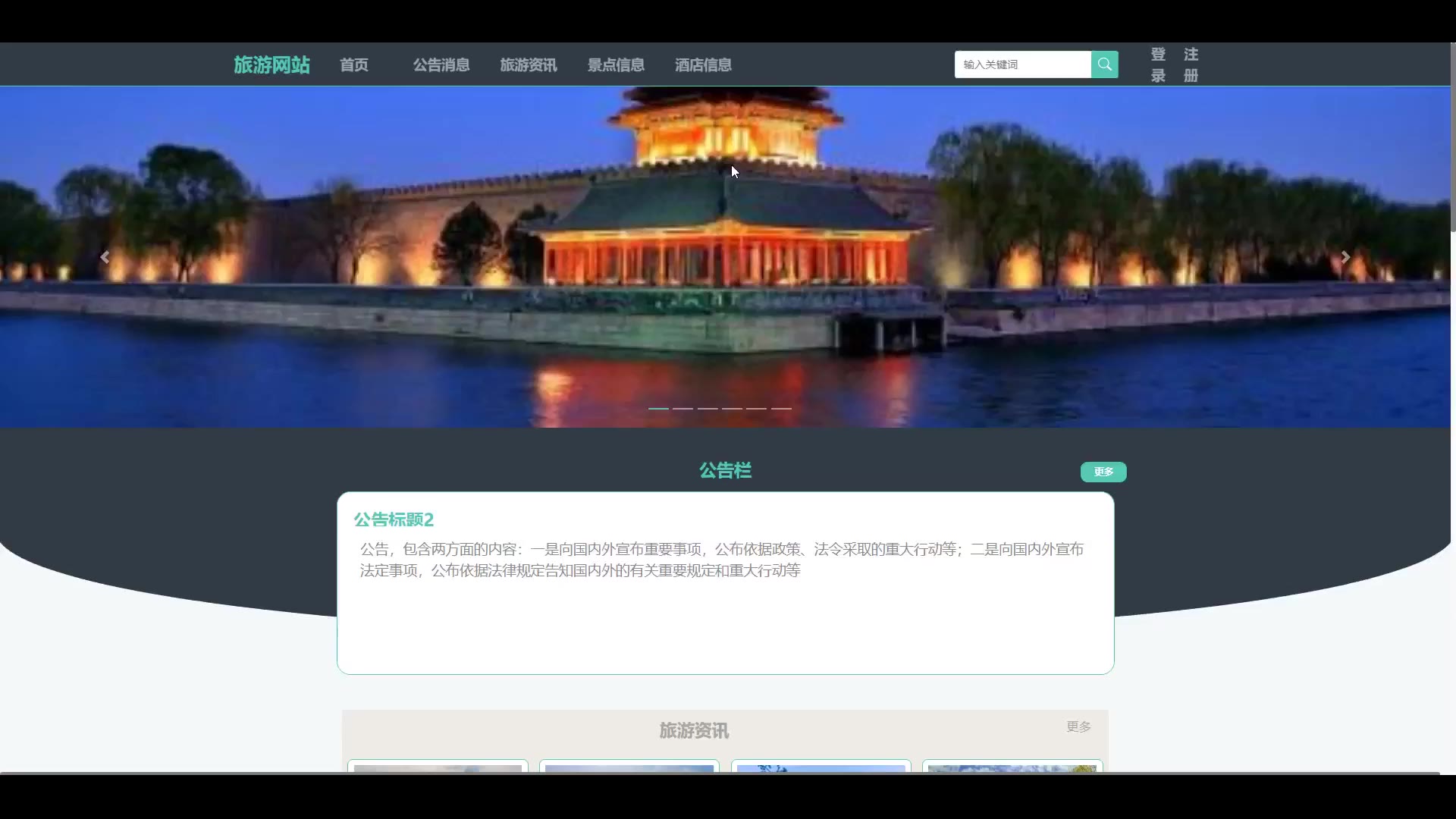Screen dimensions: 1456x819
Task: Open the 旅游资讯 navigation menu item
Action: [x=529, y=64]
